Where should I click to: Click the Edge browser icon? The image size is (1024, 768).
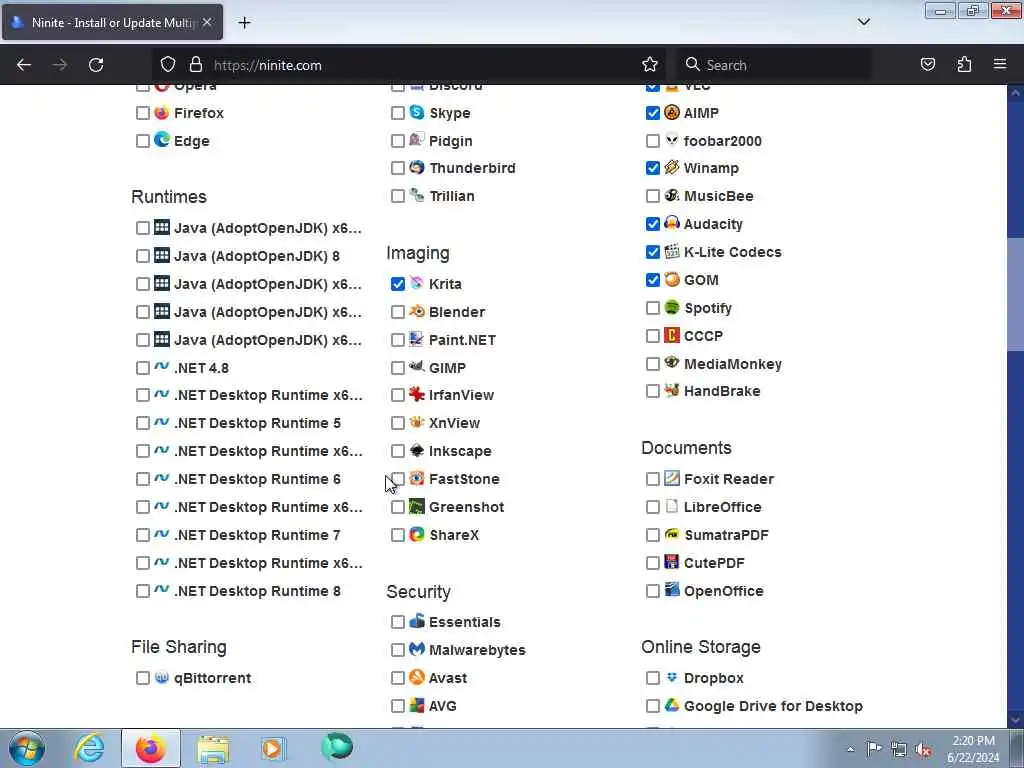coord(162,140)
